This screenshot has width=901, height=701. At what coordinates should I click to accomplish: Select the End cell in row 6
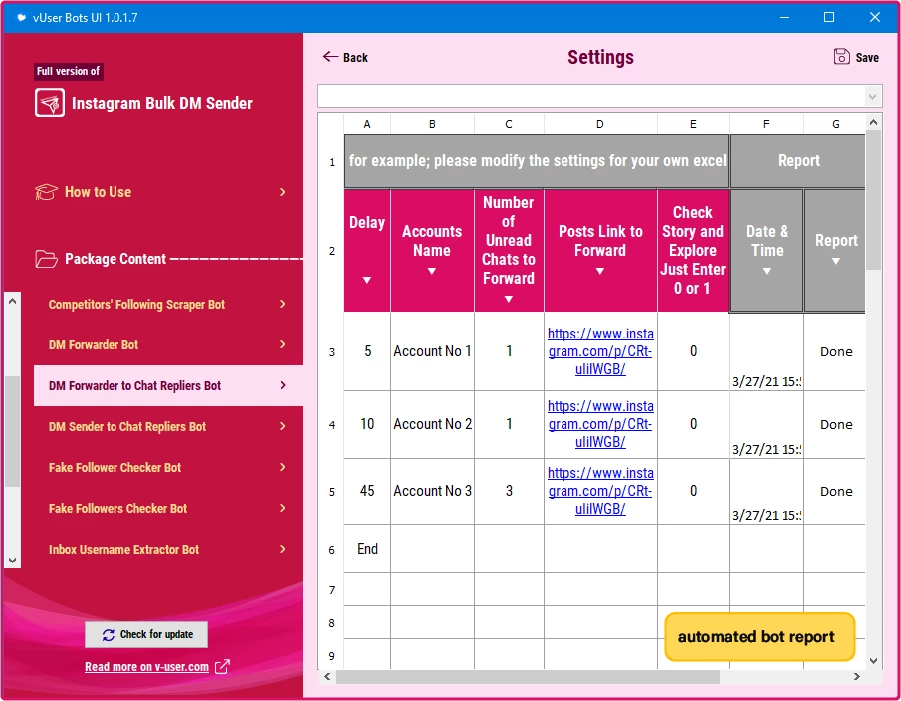coord(367,549)
